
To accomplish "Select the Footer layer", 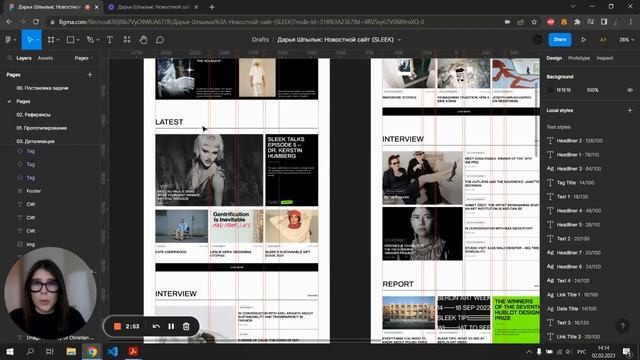I will [33, 191].
